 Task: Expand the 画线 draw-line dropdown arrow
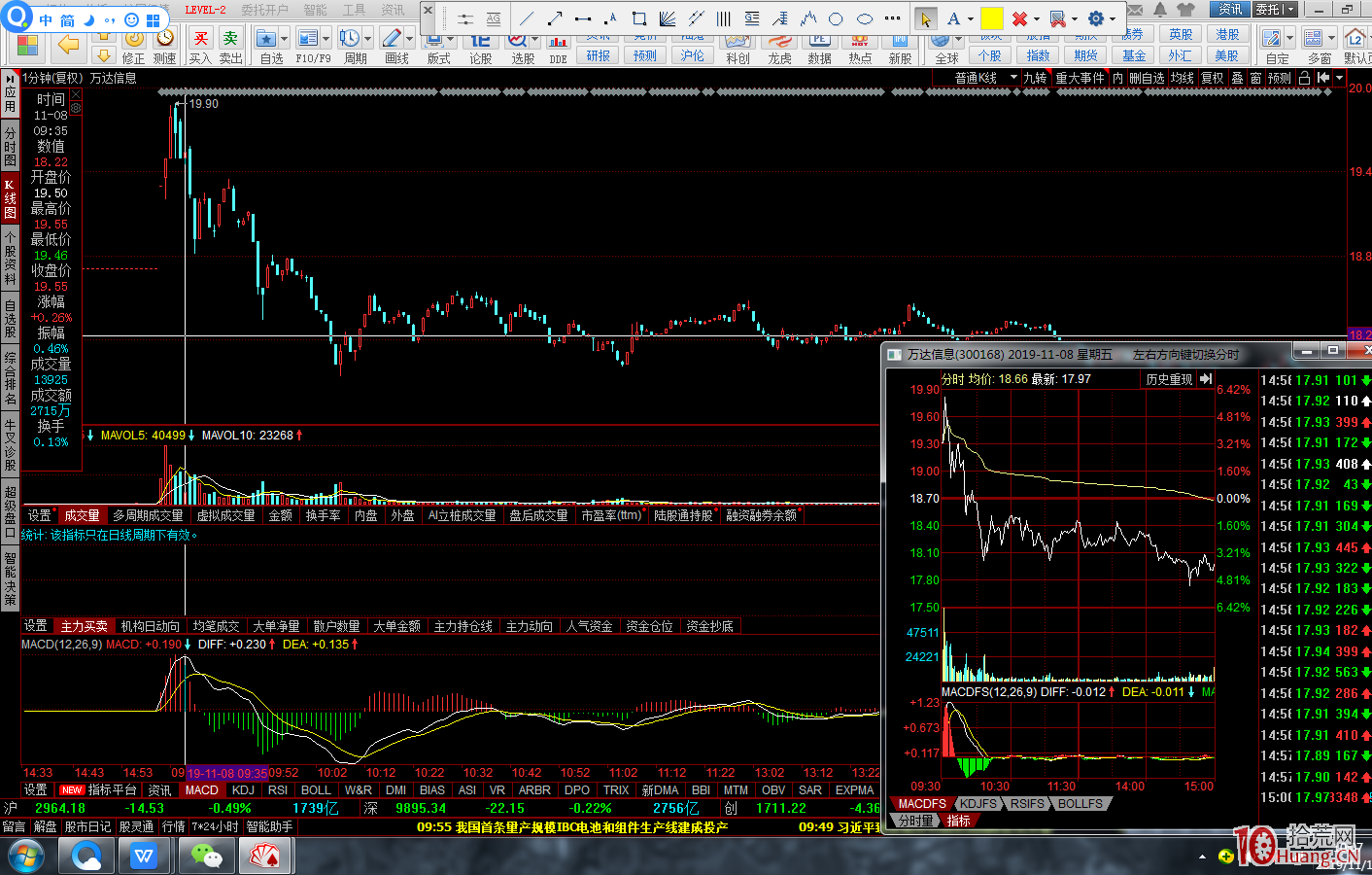409,39
